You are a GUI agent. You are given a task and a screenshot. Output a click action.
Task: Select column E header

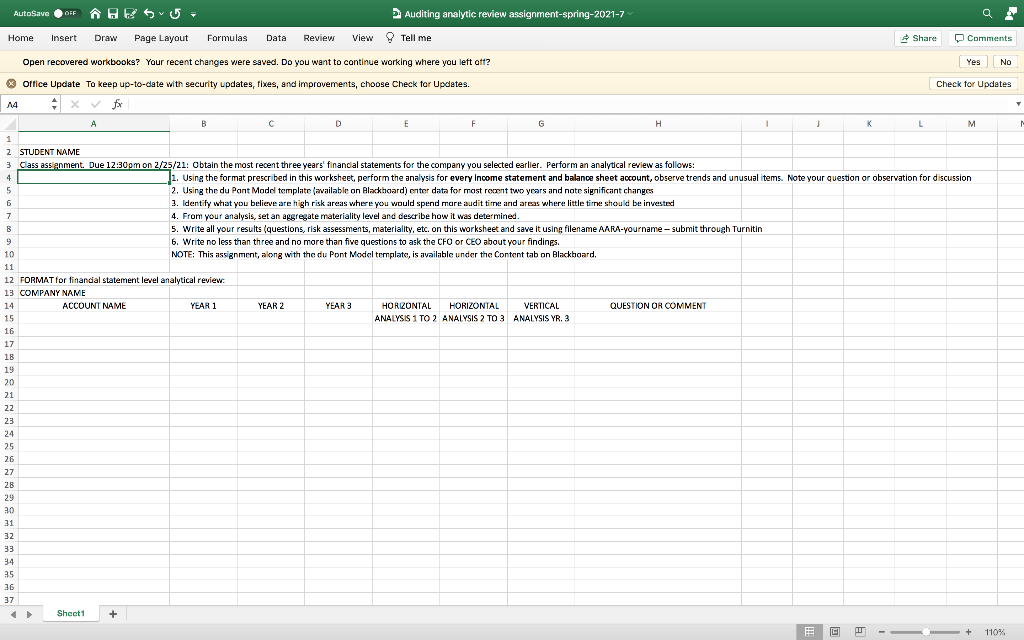(x=406, y=123)
